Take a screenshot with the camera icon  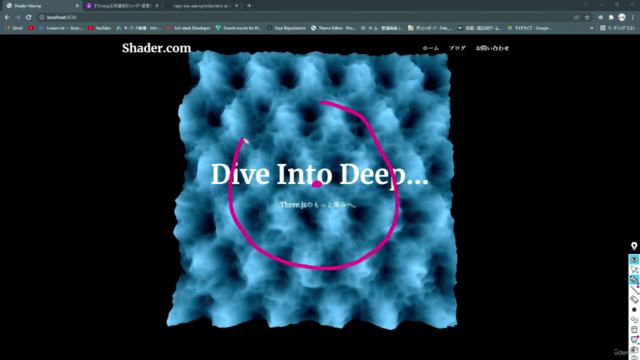[x=634, y=349]
